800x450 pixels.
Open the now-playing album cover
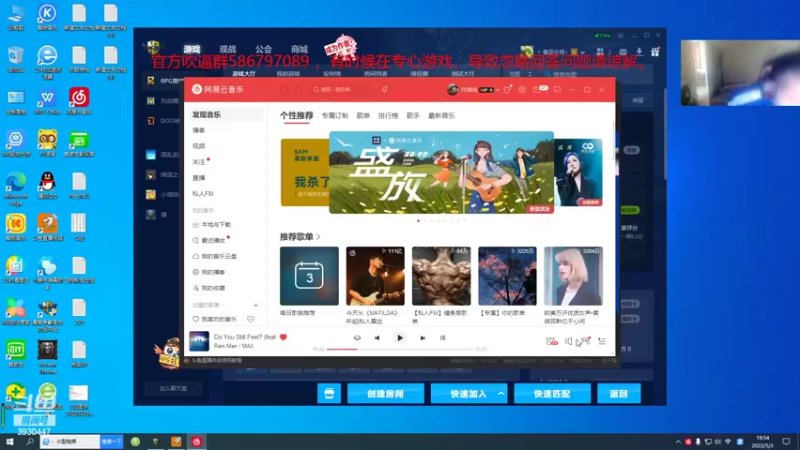point(199,341)
